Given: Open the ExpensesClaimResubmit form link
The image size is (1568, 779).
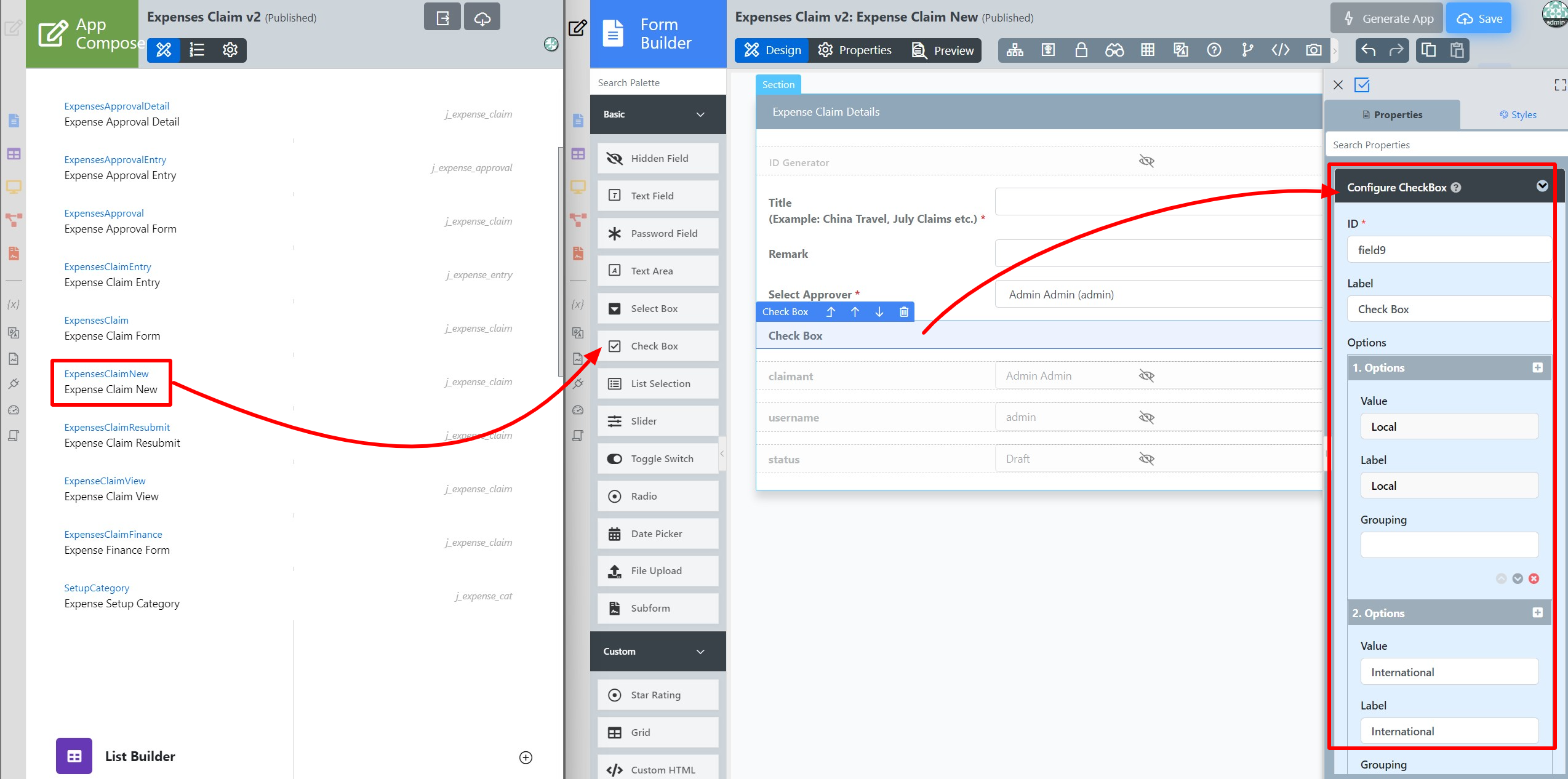Looking at the screenshot, I should point(117,427).
